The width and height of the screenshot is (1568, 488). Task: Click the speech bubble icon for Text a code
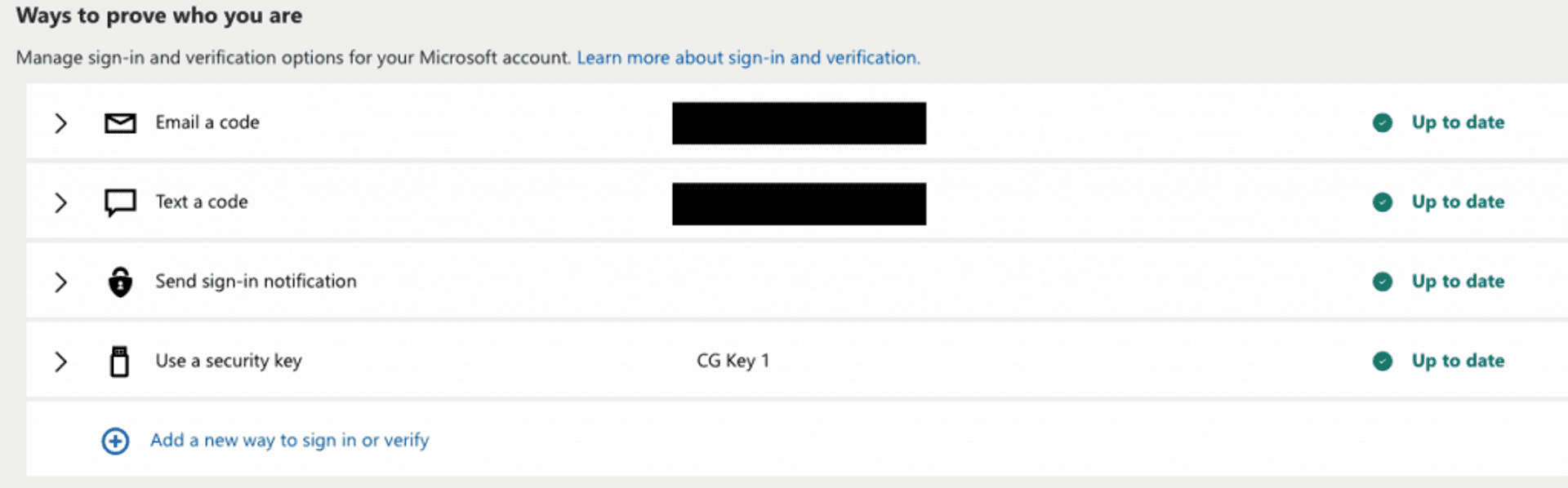click(x=120, y=202)
